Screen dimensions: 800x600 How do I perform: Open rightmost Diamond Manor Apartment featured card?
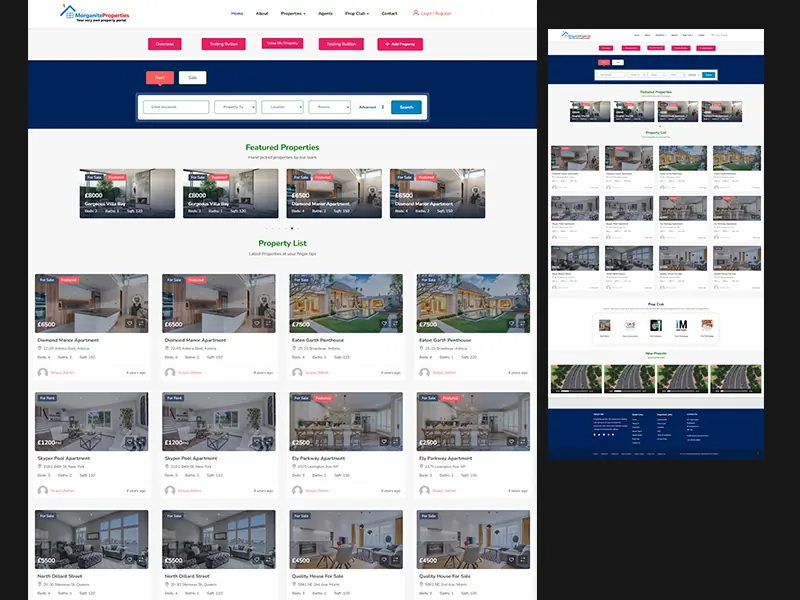point(437,193)
